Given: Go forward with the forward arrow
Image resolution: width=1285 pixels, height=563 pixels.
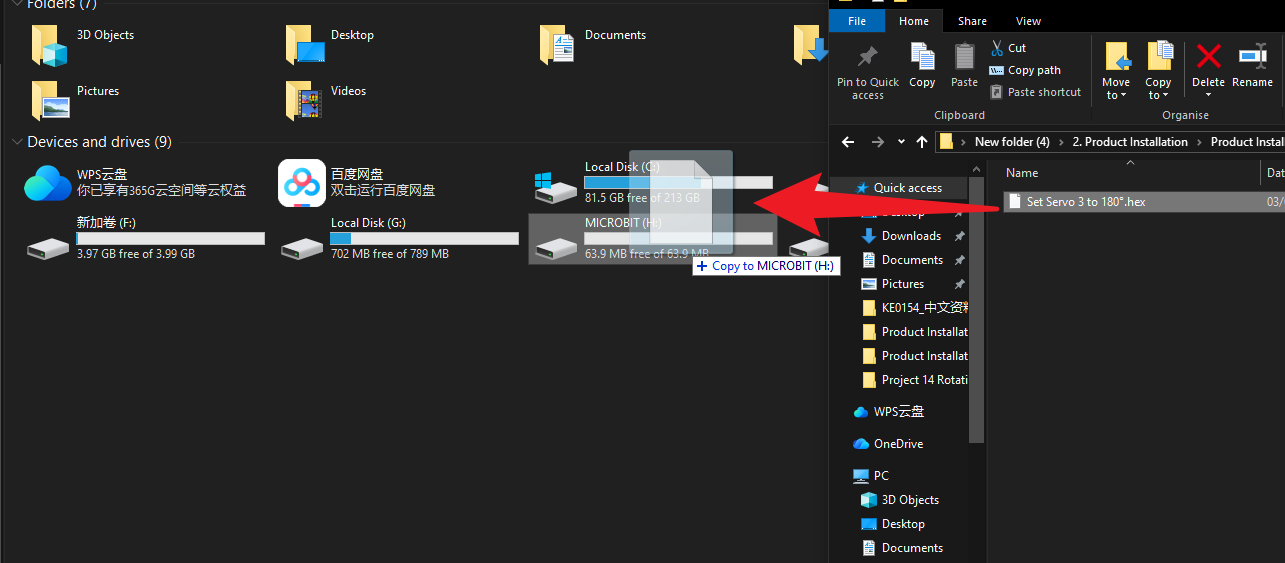Looking at the screenshot, I should pyautogui.click(x=878, y=142).
